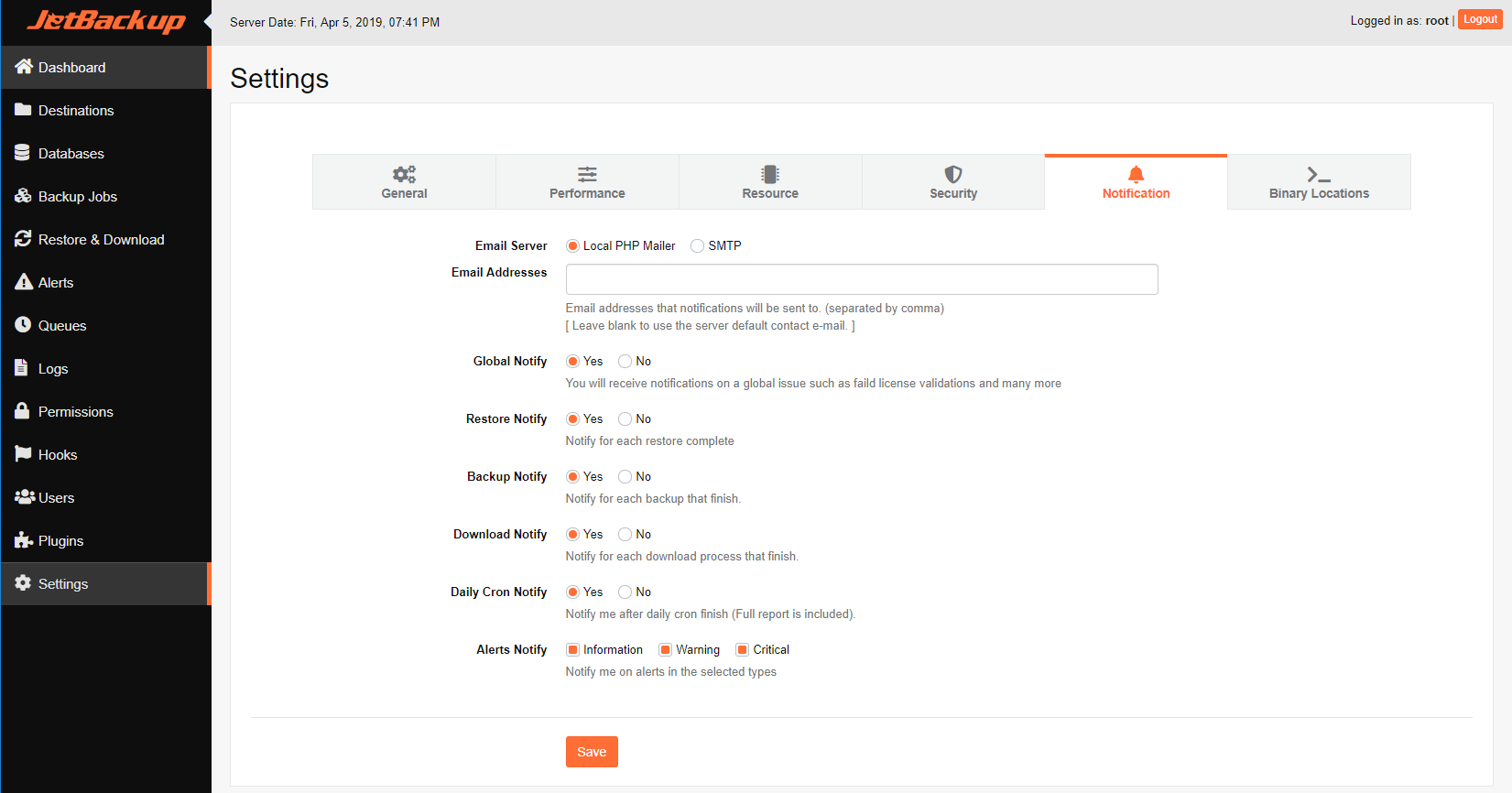
Task: Open the Users page
Action: (105, 497)
